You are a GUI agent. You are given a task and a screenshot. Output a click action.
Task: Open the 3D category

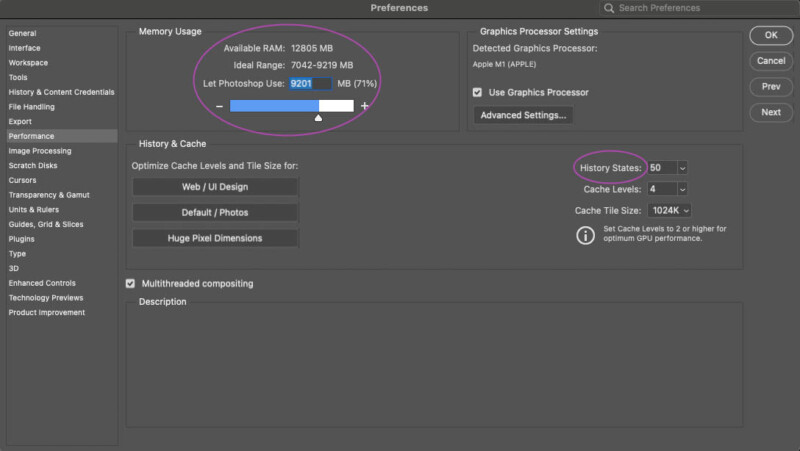pos(14,268)
